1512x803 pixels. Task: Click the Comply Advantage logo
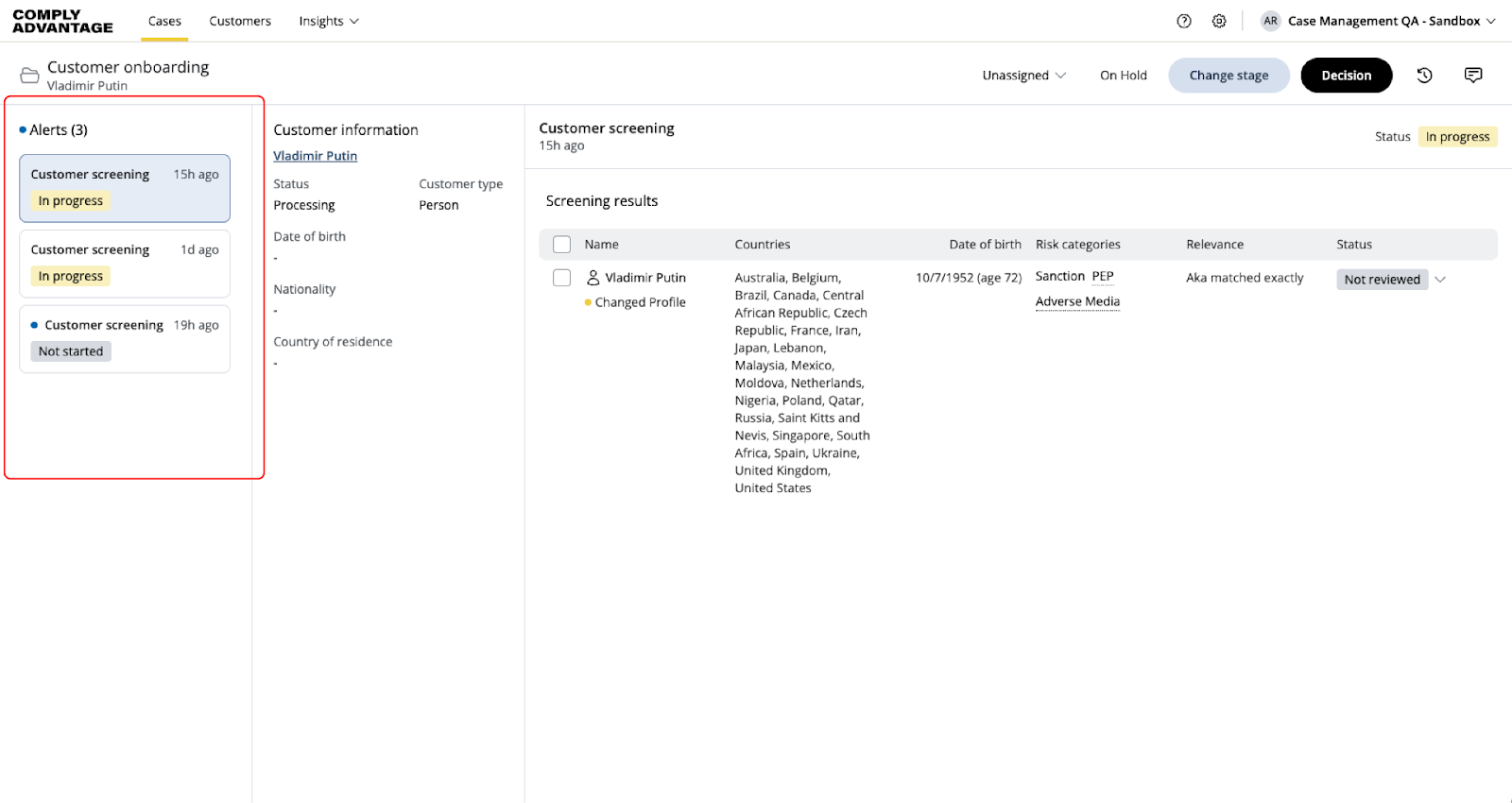(x=62, y=21)
